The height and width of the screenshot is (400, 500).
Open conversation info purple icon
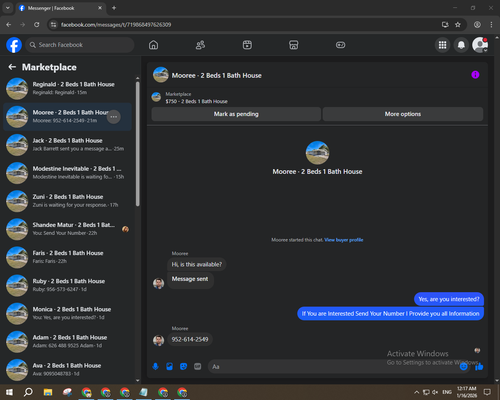pos(475,75)
